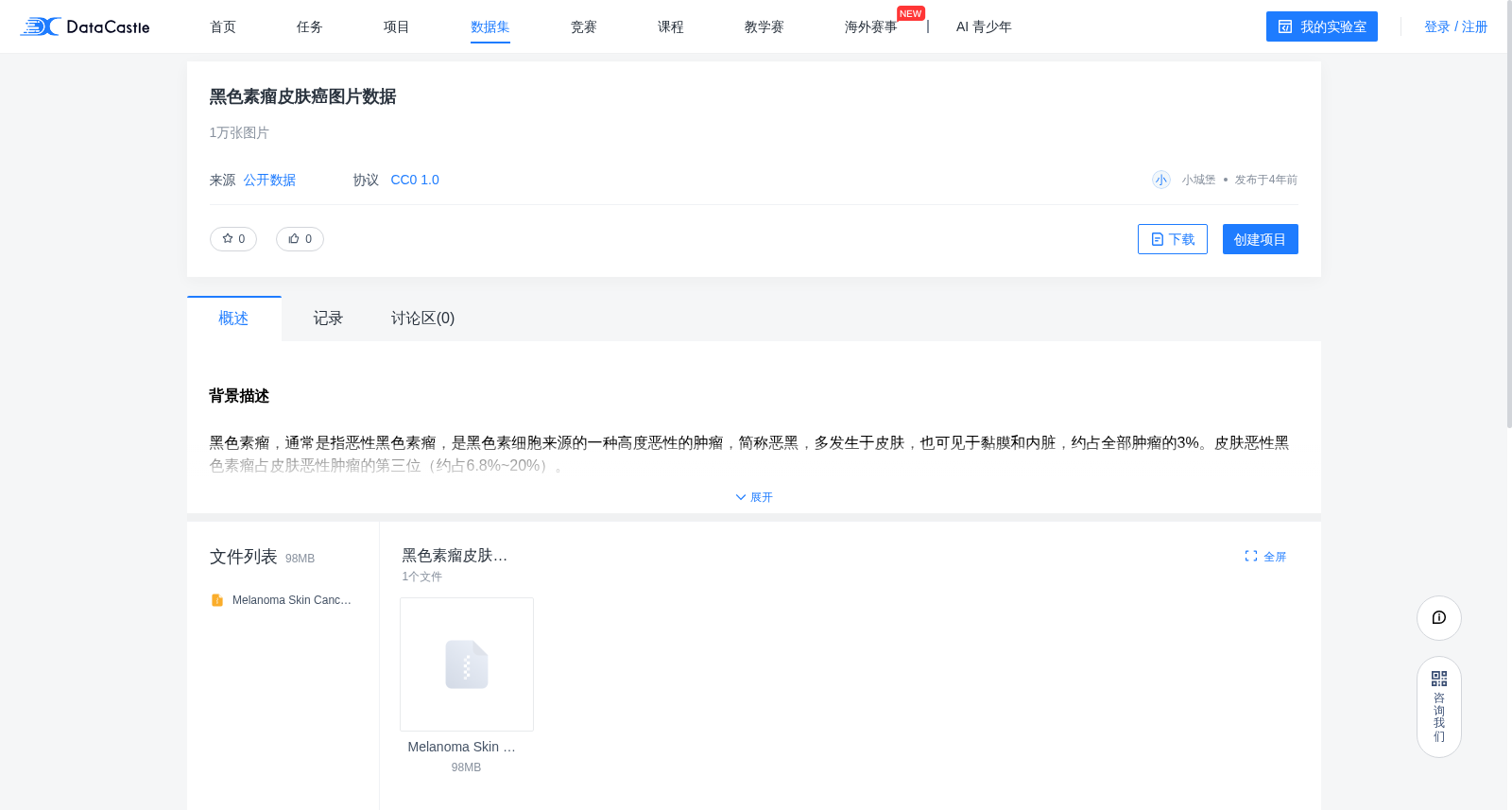Open 海外赛事 navigation item
Viewport: 1512px width, 810px height.
[x=871, y=26]
